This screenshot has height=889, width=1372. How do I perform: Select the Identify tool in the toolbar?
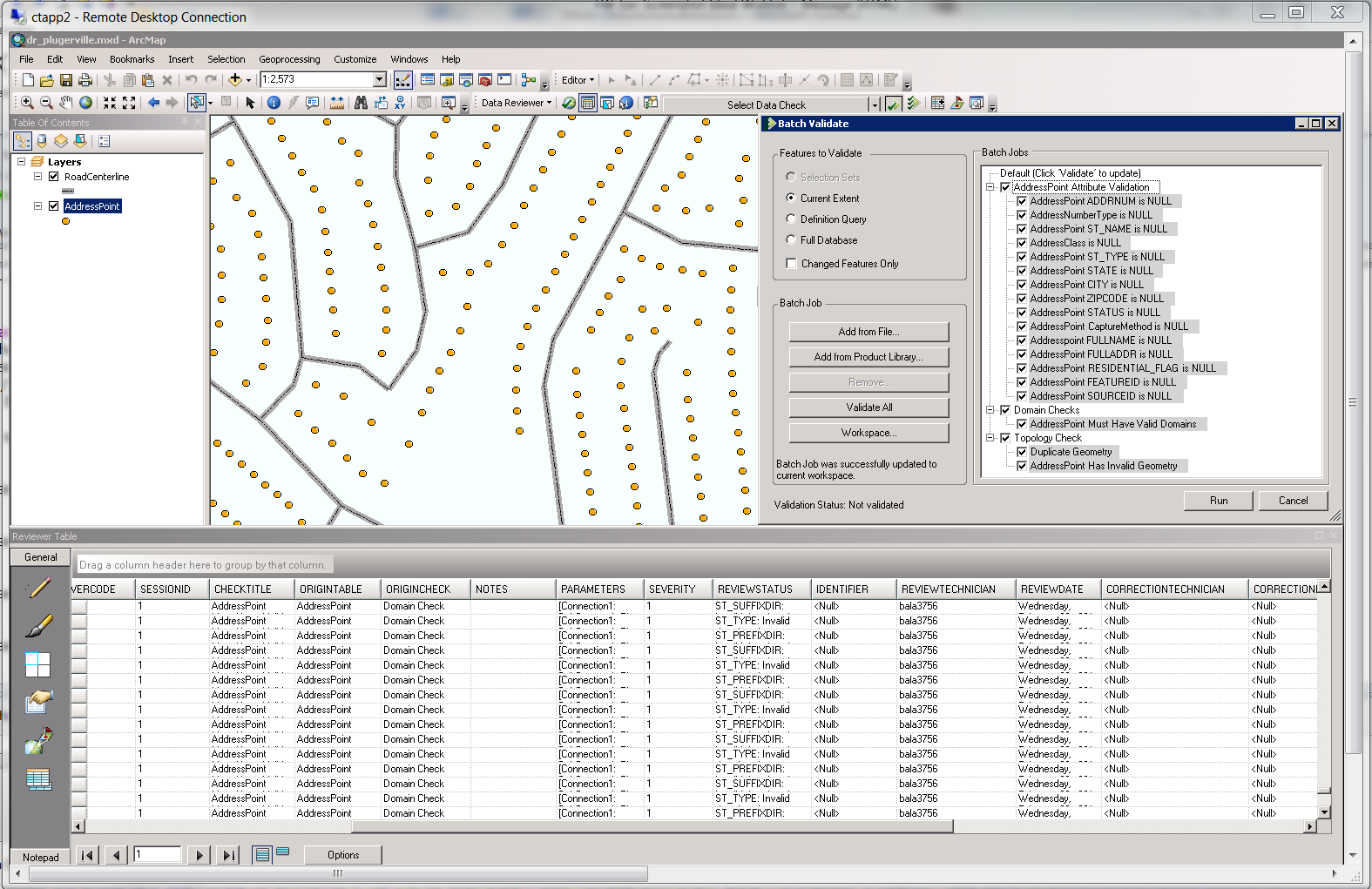(x=274, y=103)
